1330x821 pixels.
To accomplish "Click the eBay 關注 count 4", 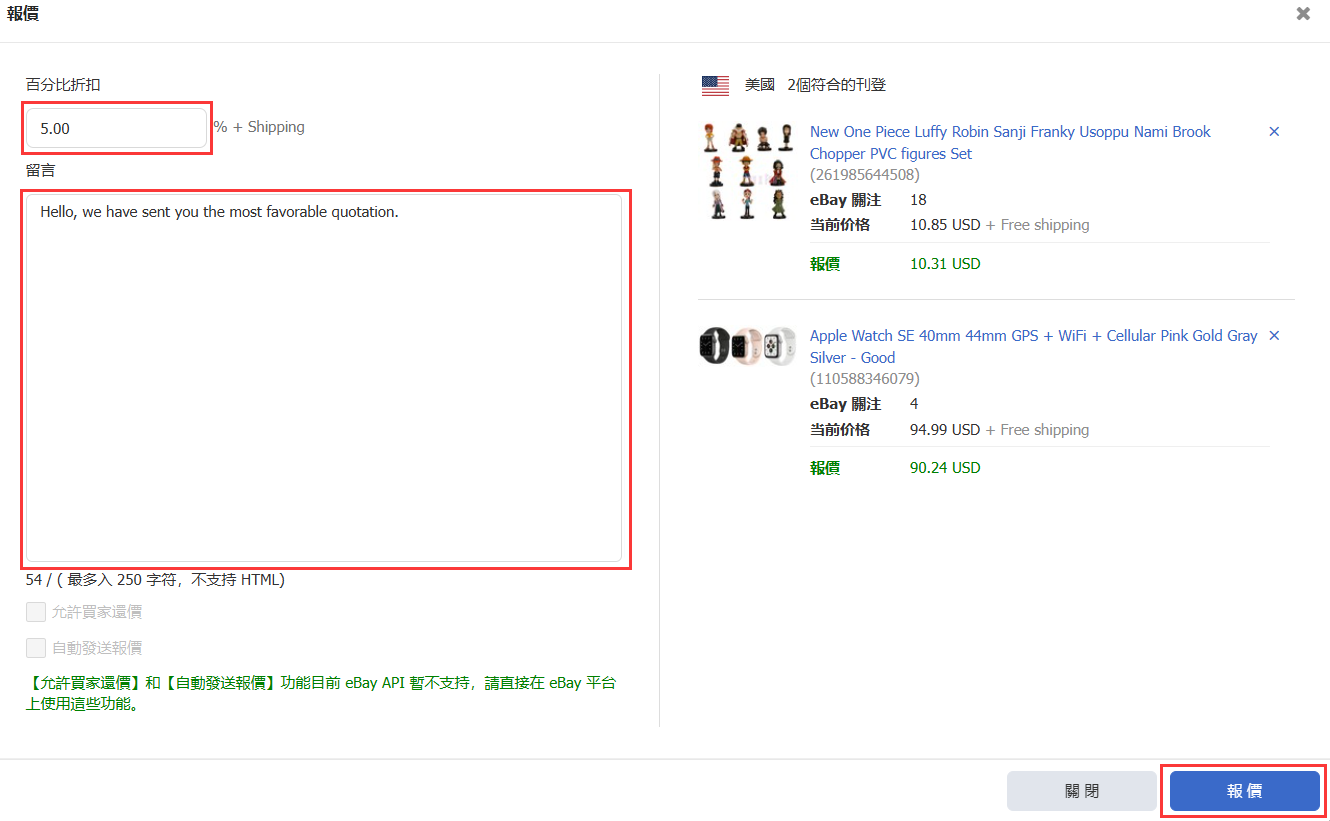I will click(914, 404).
